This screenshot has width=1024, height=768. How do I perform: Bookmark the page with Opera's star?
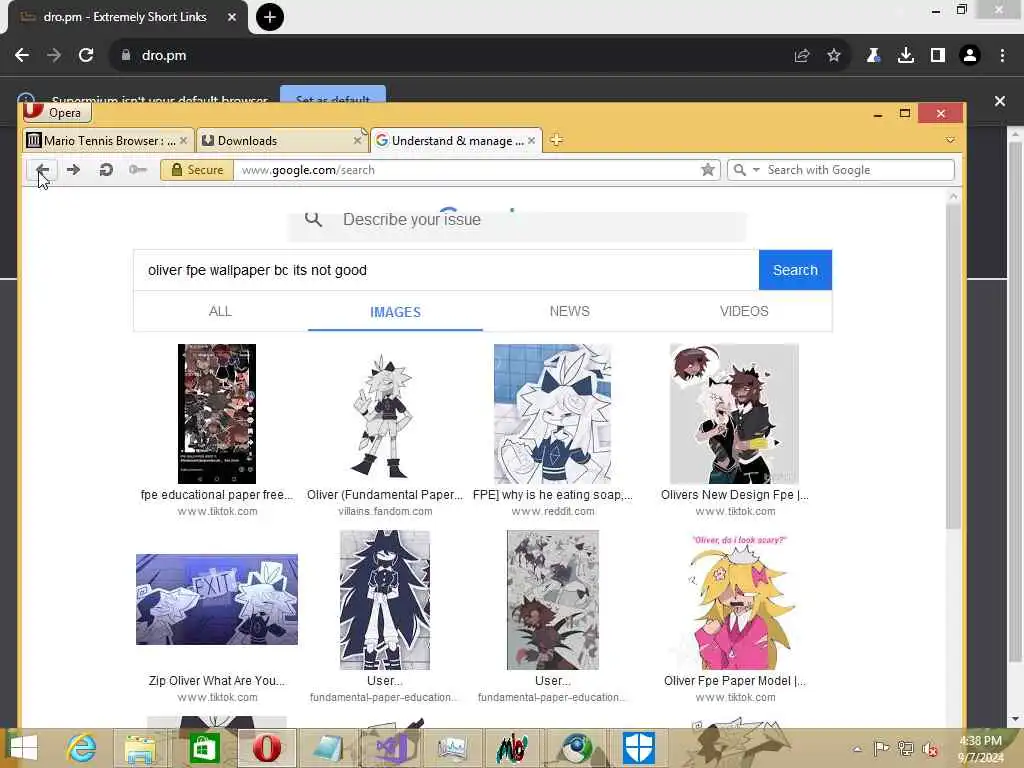[x=707, y=170]
